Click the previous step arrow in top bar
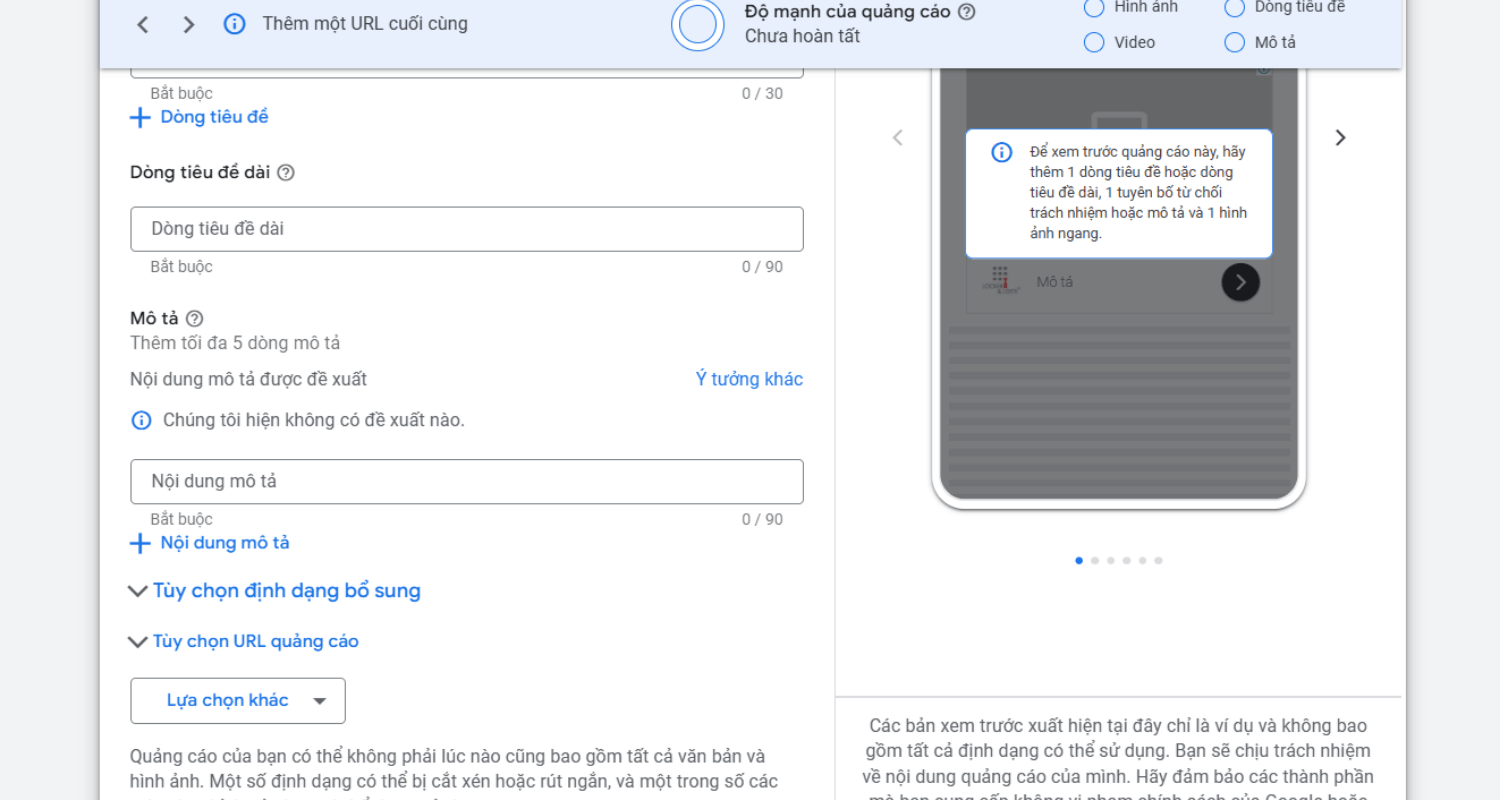This screenshot has height=800, width=1500. [143, 24]
